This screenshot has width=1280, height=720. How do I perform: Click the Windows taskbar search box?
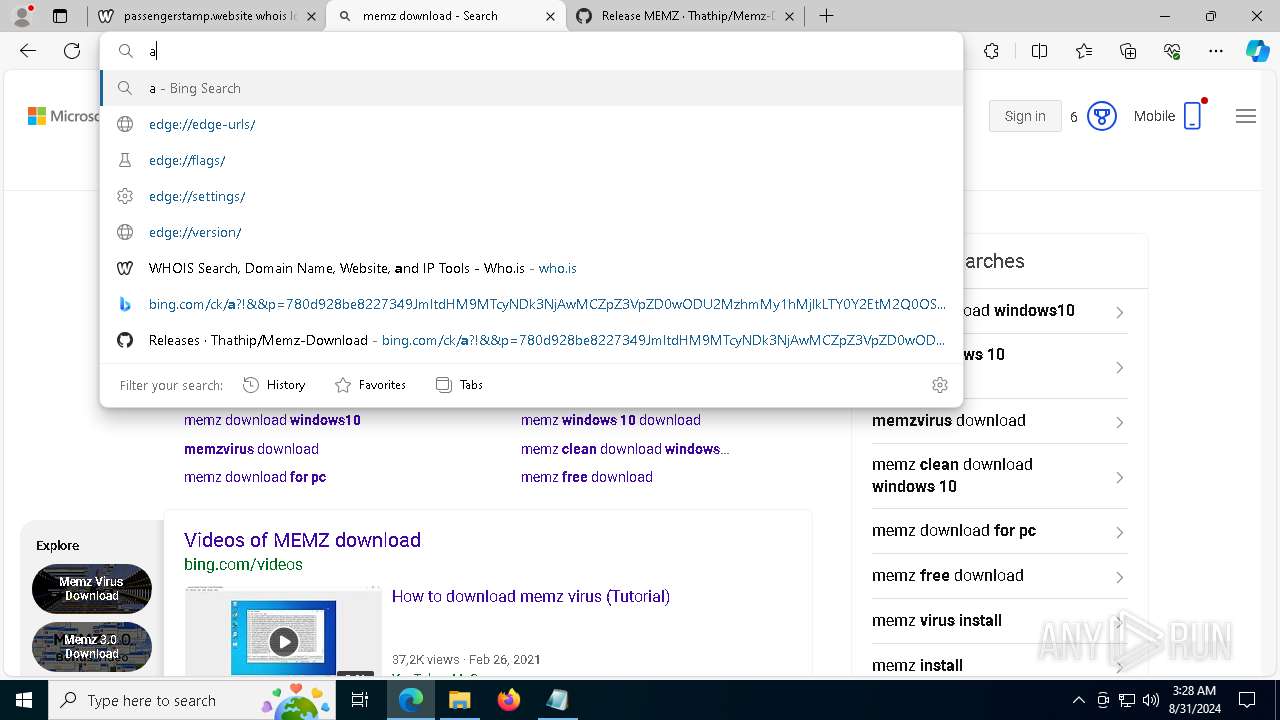[x=194, y=700]
